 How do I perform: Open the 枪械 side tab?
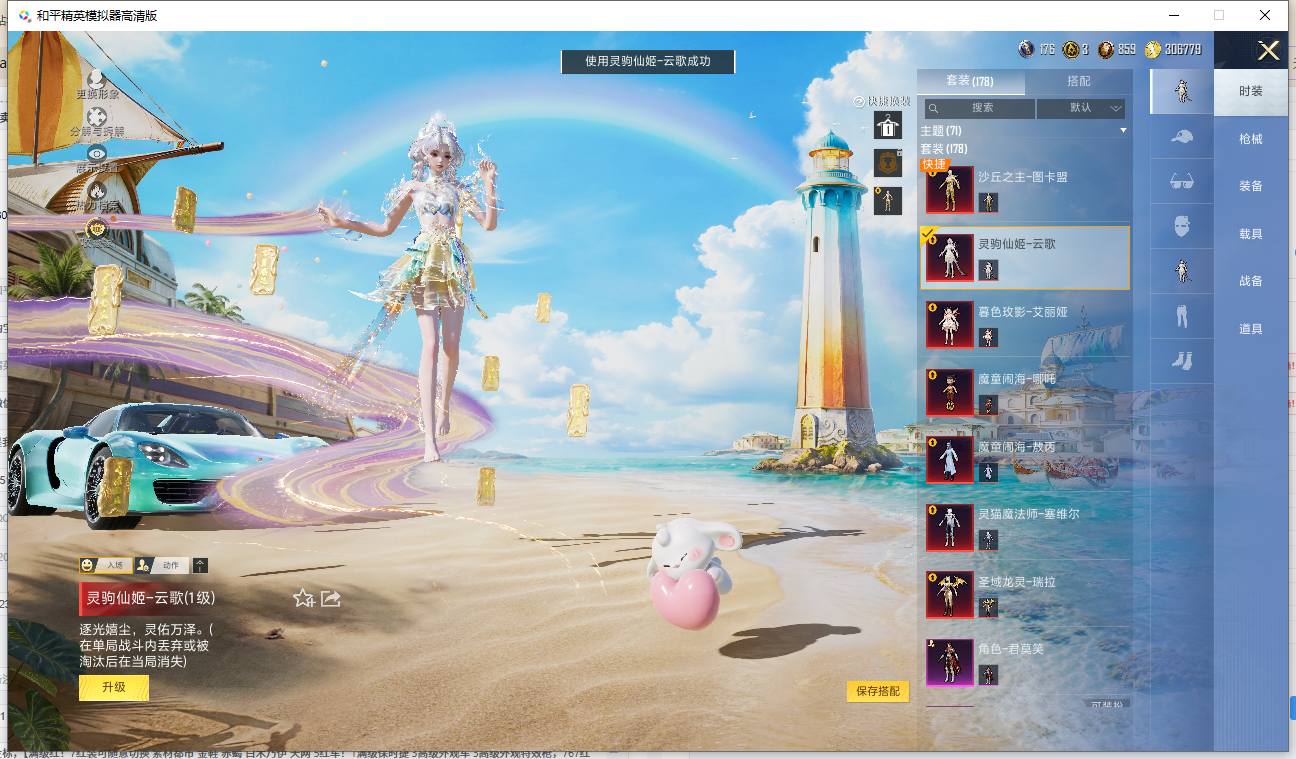coord(1251,139)
